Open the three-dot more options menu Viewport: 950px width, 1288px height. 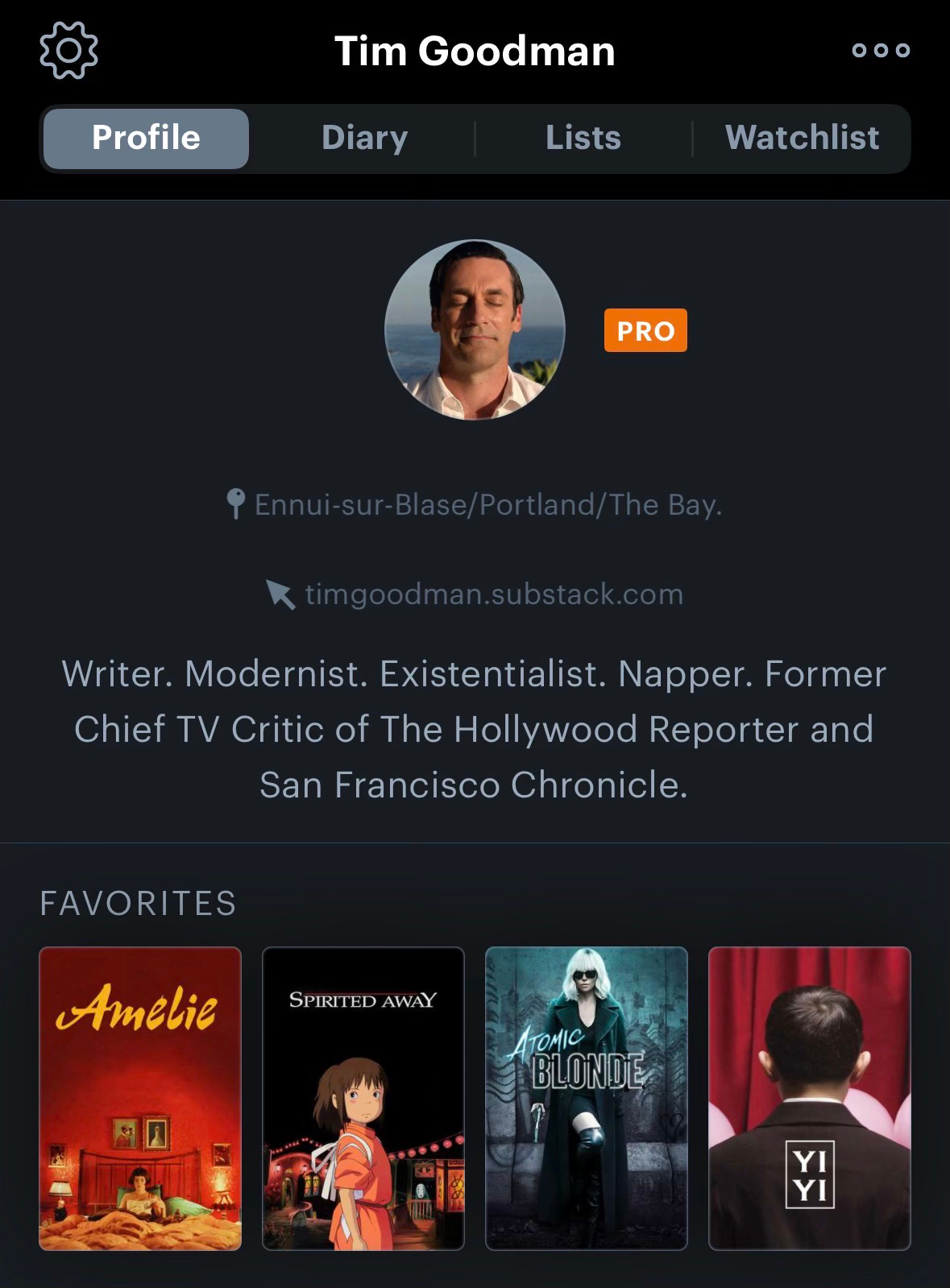coord(881,50)
